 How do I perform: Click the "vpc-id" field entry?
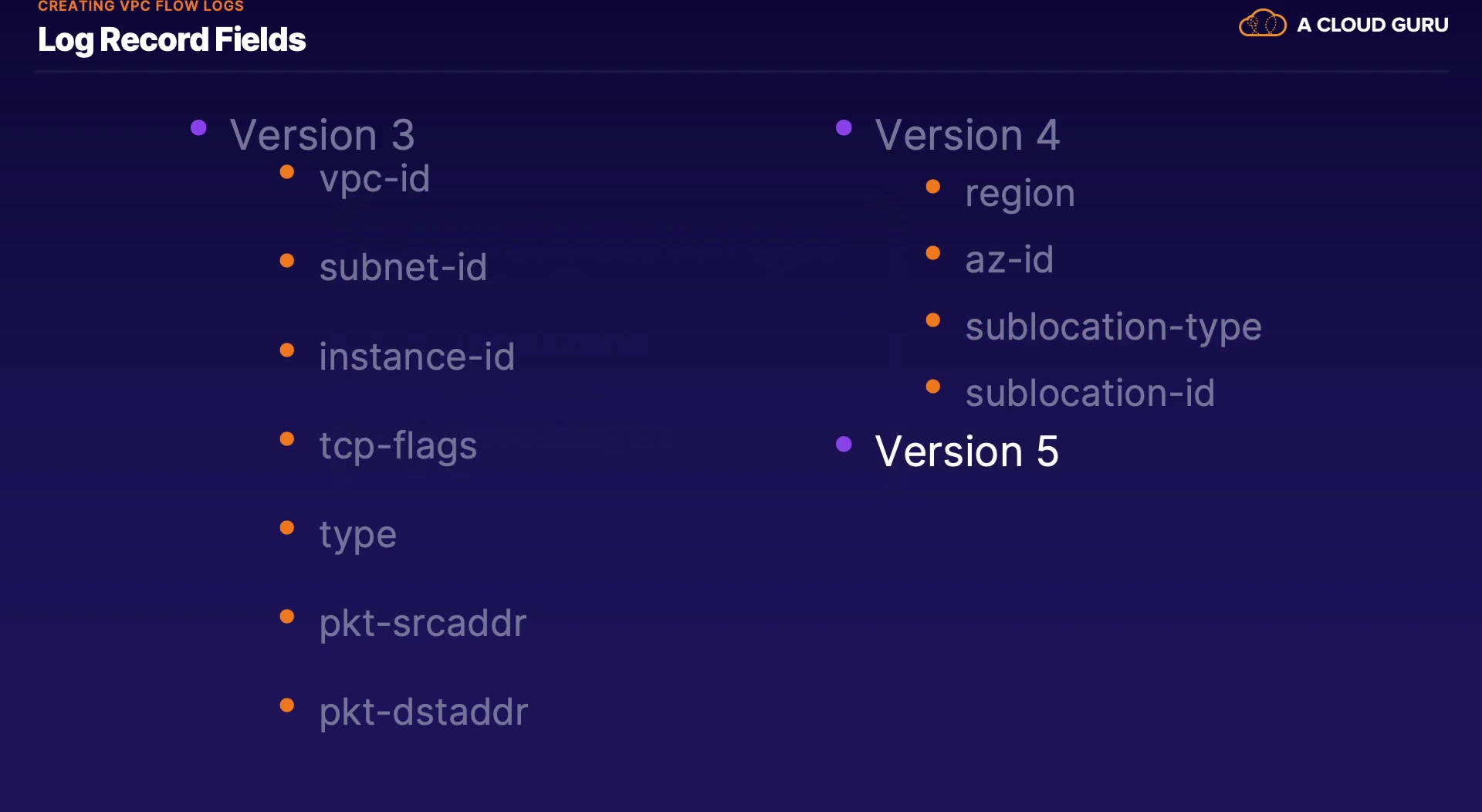(x=374, y=179)
